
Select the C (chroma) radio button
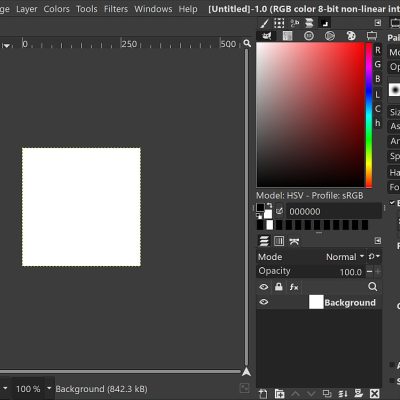(x=378, y=109)
